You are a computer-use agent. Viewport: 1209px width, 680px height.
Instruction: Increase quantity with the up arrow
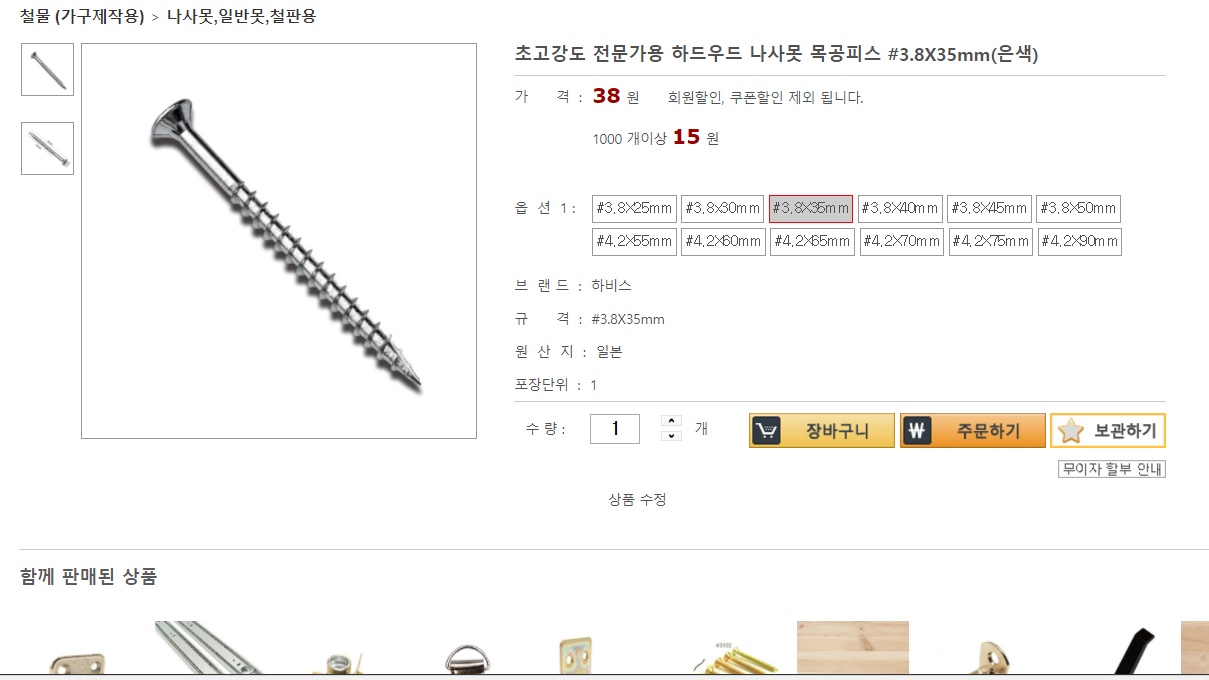[672, 421]
